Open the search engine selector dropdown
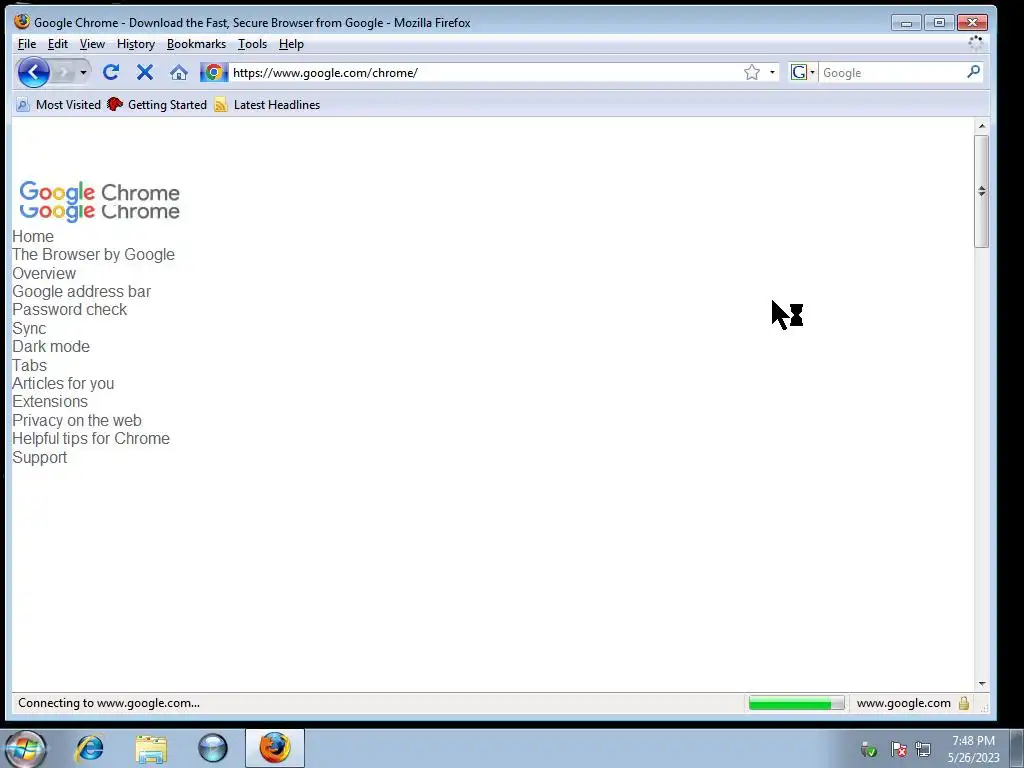Viewport: 1024px width, 768px height. pos(803,72)
